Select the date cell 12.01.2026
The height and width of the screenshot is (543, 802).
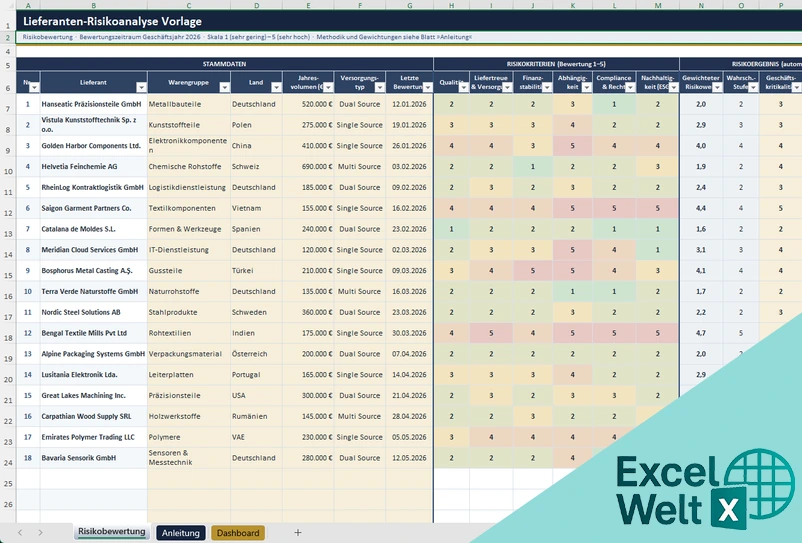[409, 104]
